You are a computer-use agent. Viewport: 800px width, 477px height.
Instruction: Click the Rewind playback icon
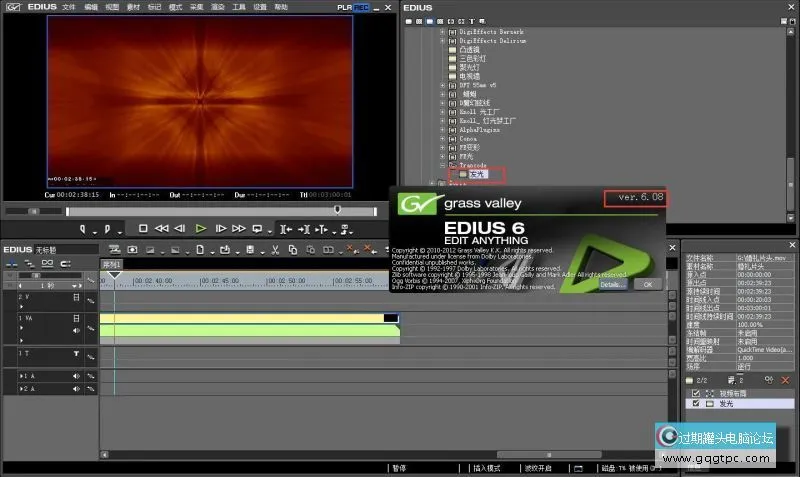(161, 228)
